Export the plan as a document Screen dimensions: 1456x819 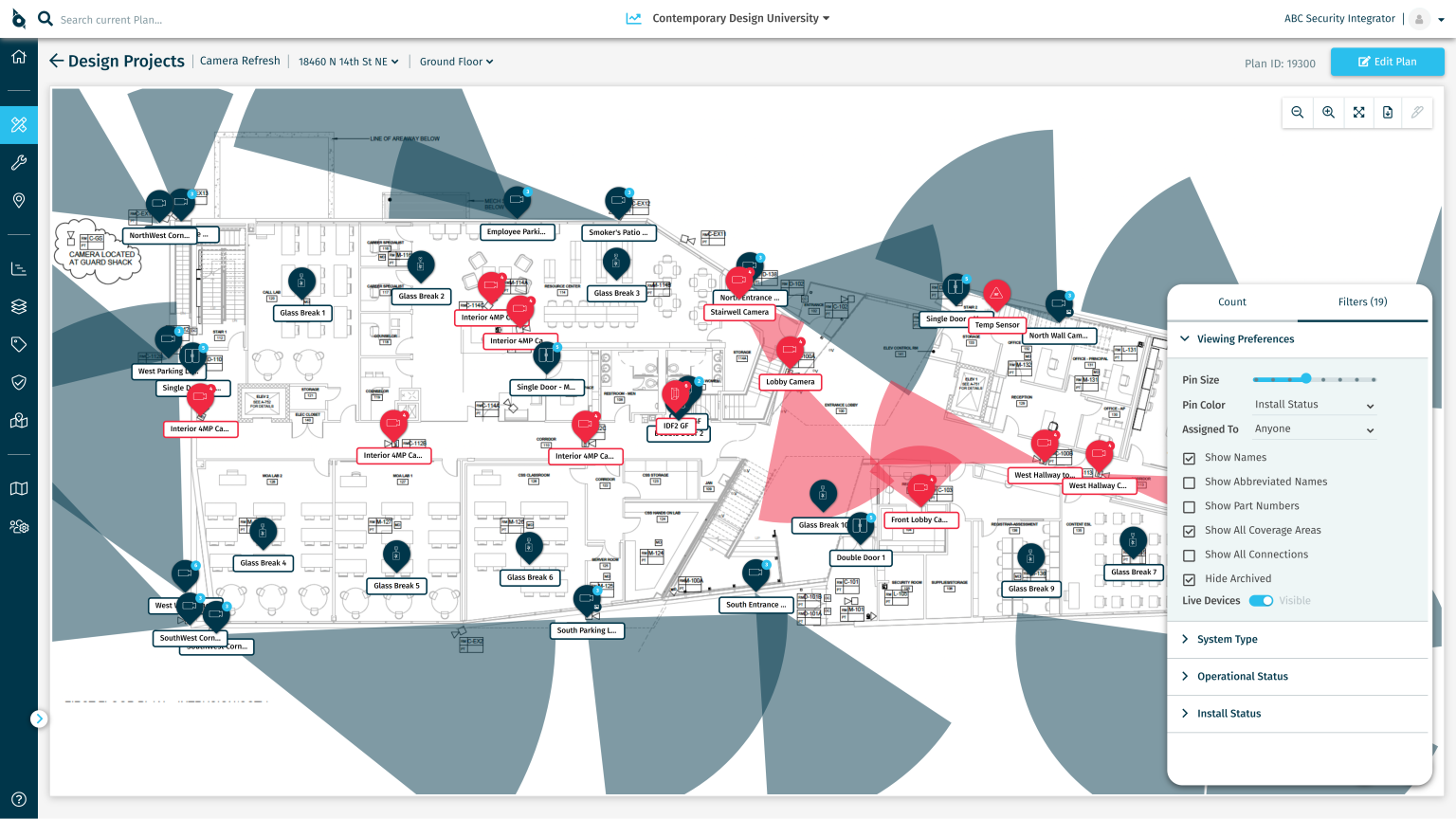pos(1388,112)
